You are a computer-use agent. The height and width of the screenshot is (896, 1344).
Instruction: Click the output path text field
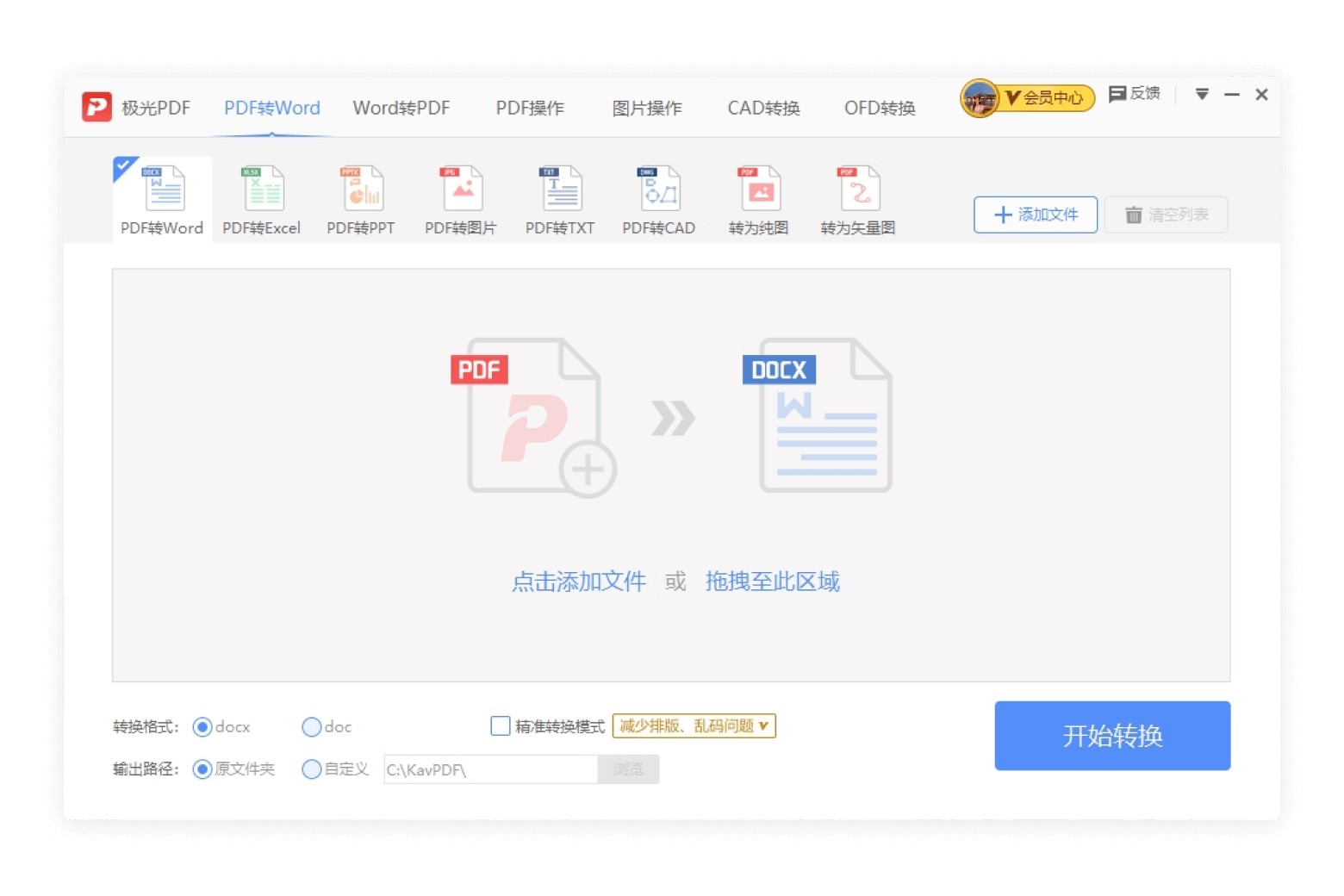[x=489, y=769]
